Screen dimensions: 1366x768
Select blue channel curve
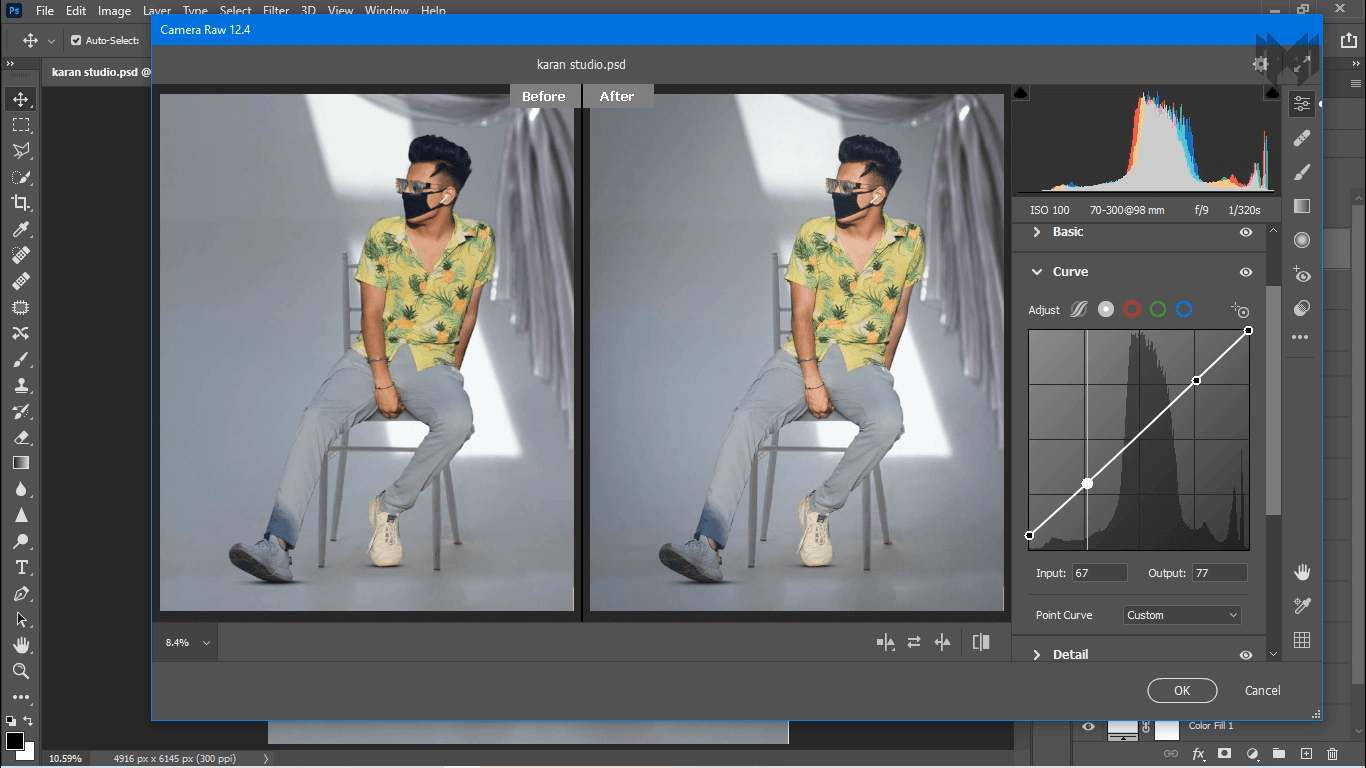pyautogui.click(x=1184, y=310)
